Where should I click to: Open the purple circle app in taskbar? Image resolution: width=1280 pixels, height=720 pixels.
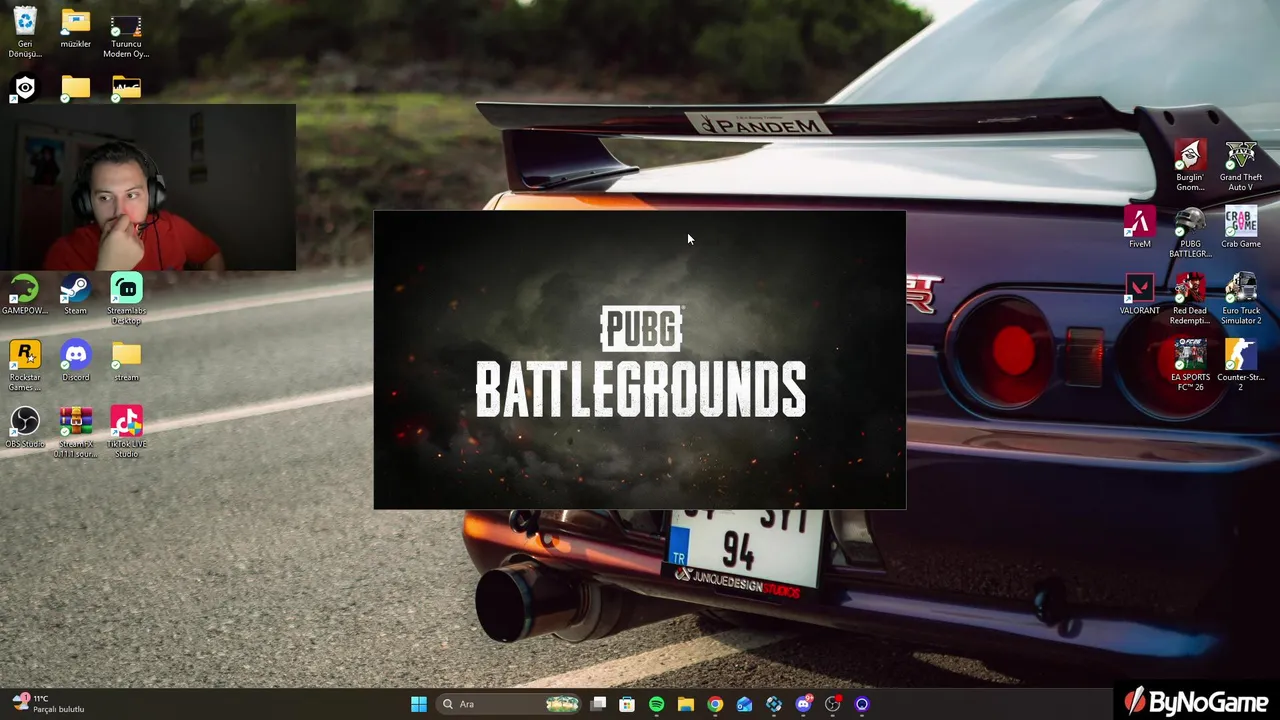[862, 704]
